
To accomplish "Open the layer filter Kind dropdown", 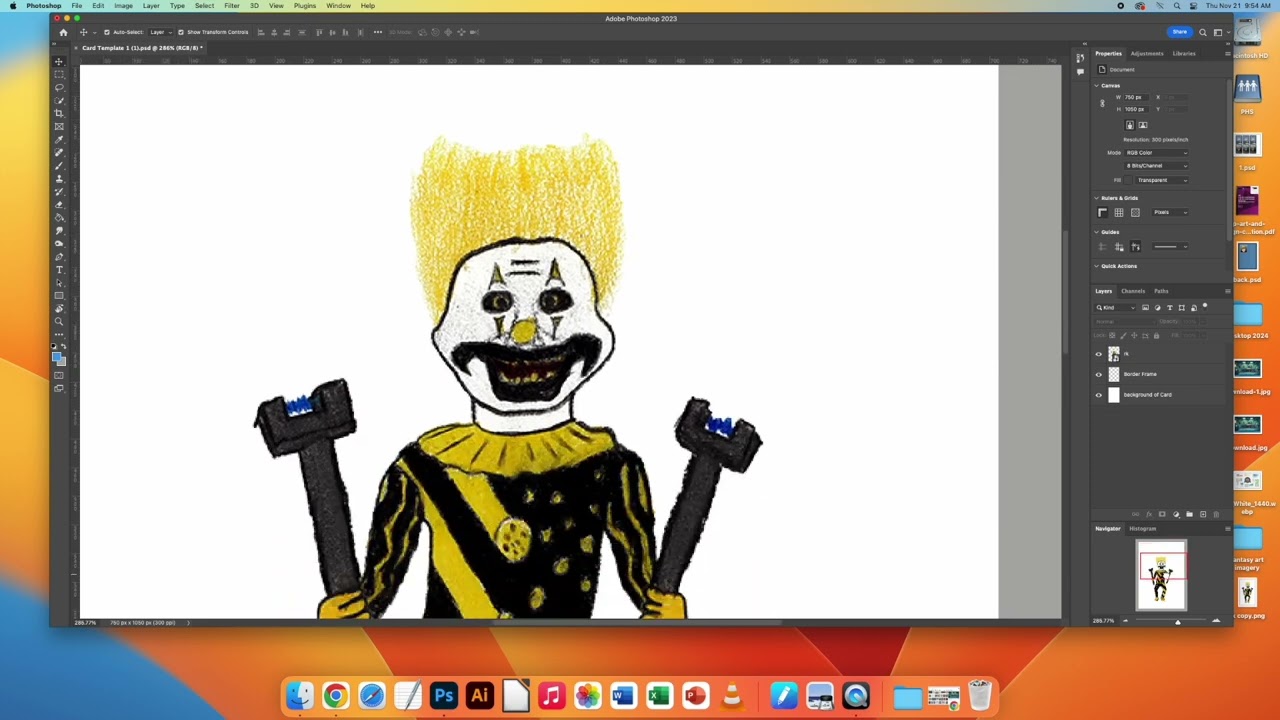I will point(1117,308).
